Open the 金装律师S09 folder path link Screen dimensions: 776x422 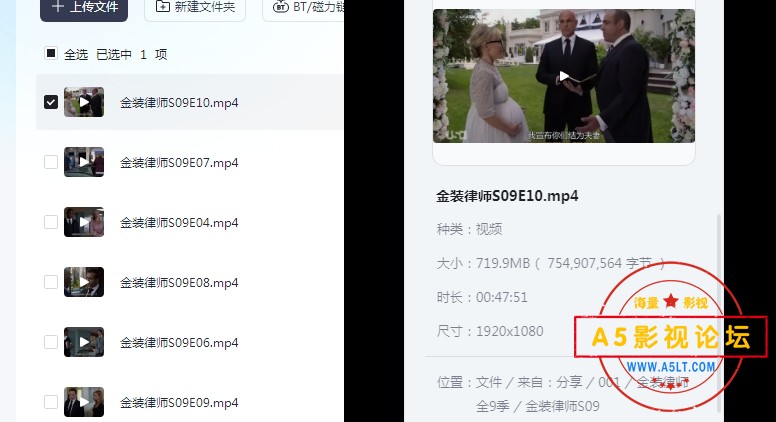[562, 407]
